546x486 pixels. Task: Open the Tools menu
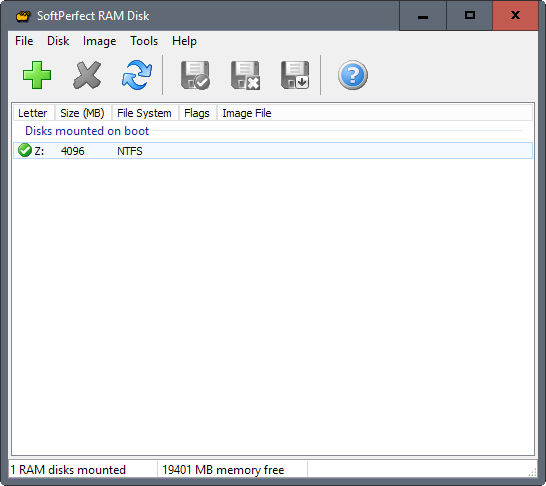click(x=144, y=41)
